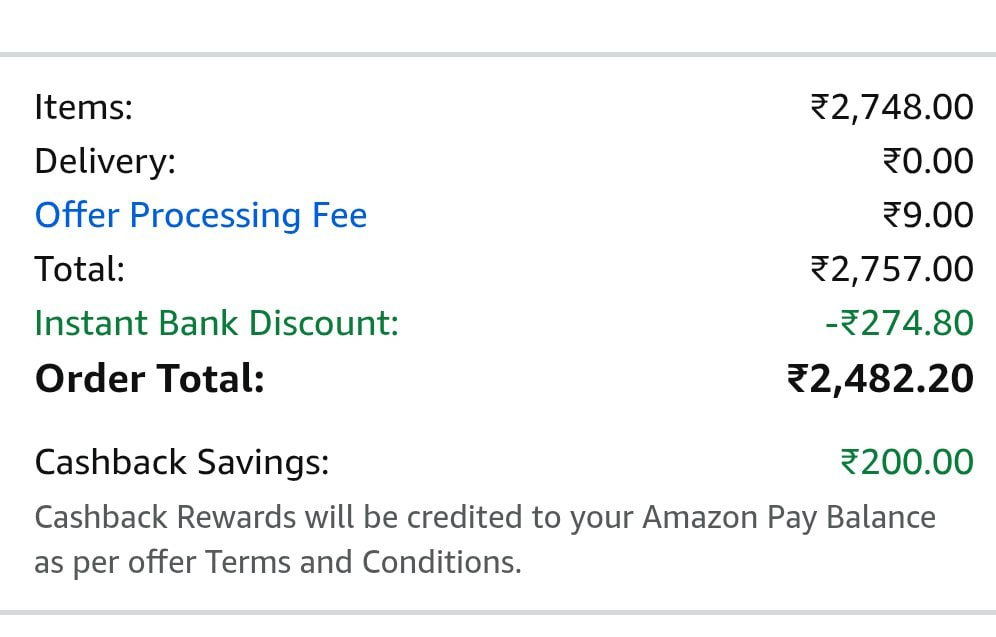Select the green ₹200.00 cashback amount

pos(906,462)
